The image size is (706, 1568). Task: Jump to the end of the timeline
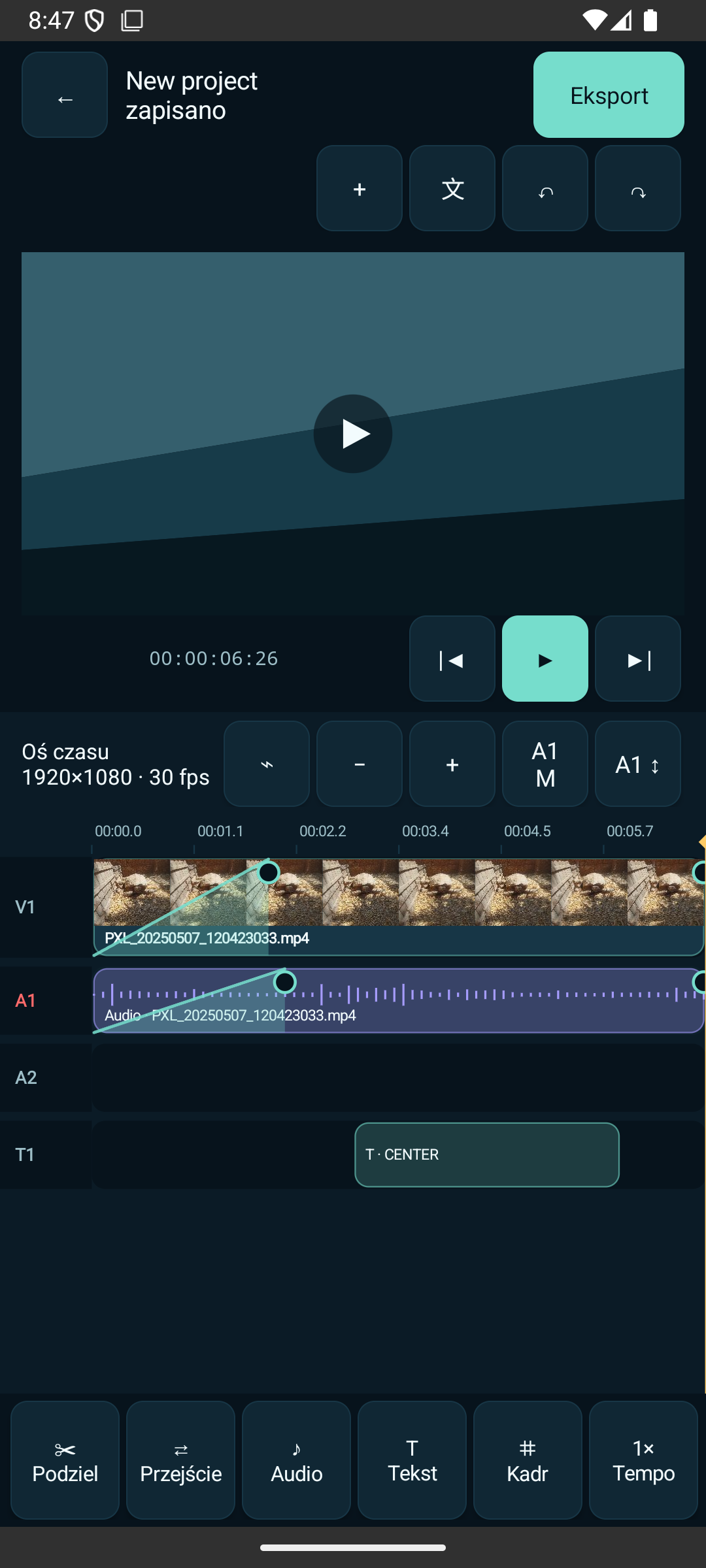point(638,659)
